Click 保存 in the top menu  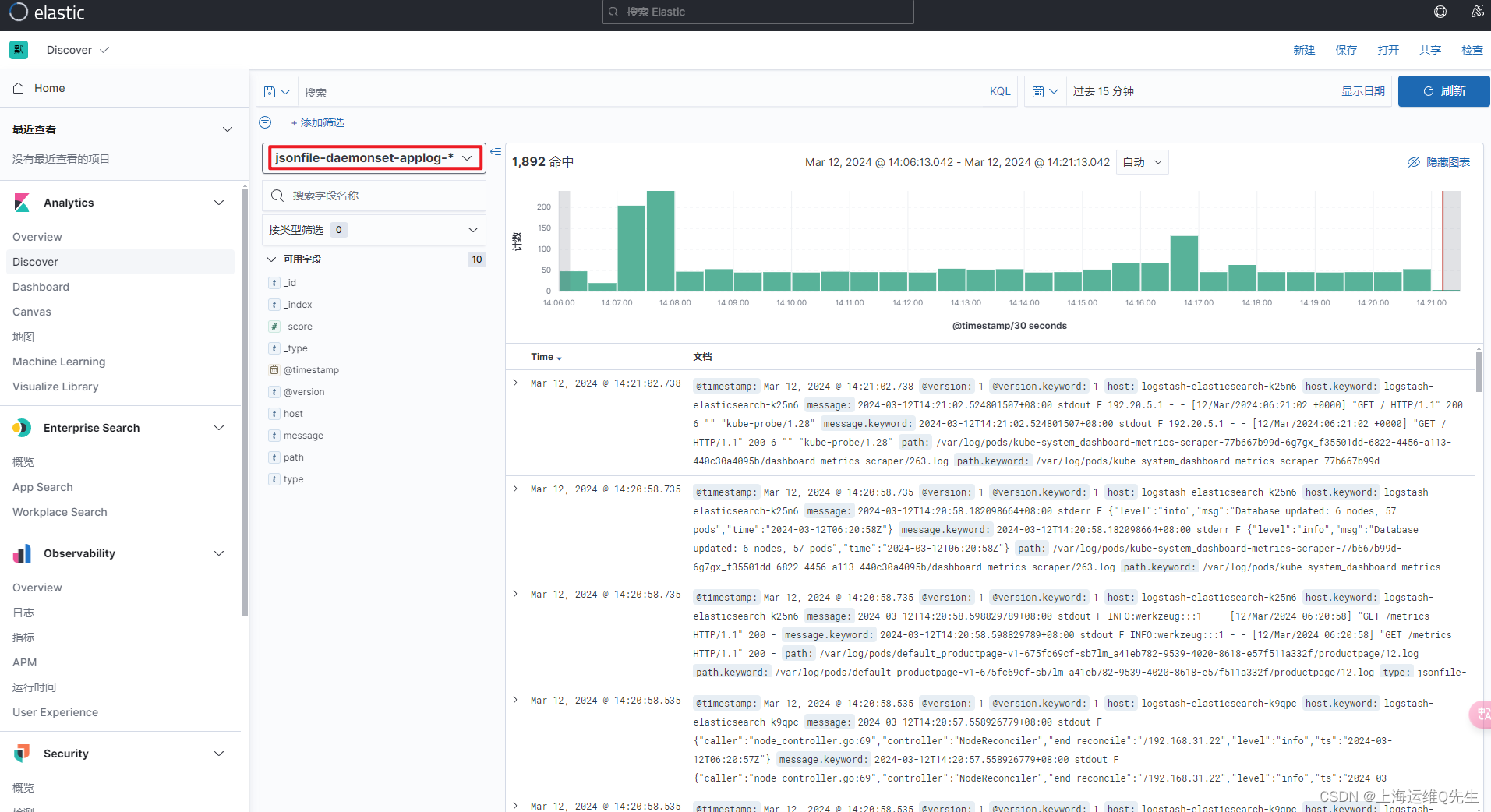[x=1346, y=50]
